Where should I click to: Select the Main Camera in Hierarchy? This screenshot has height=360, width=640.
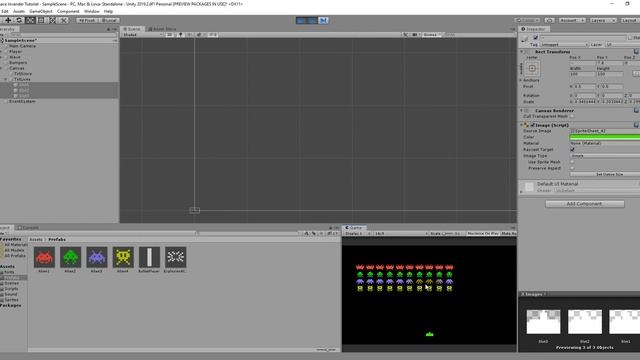click(x=22, y=46)
